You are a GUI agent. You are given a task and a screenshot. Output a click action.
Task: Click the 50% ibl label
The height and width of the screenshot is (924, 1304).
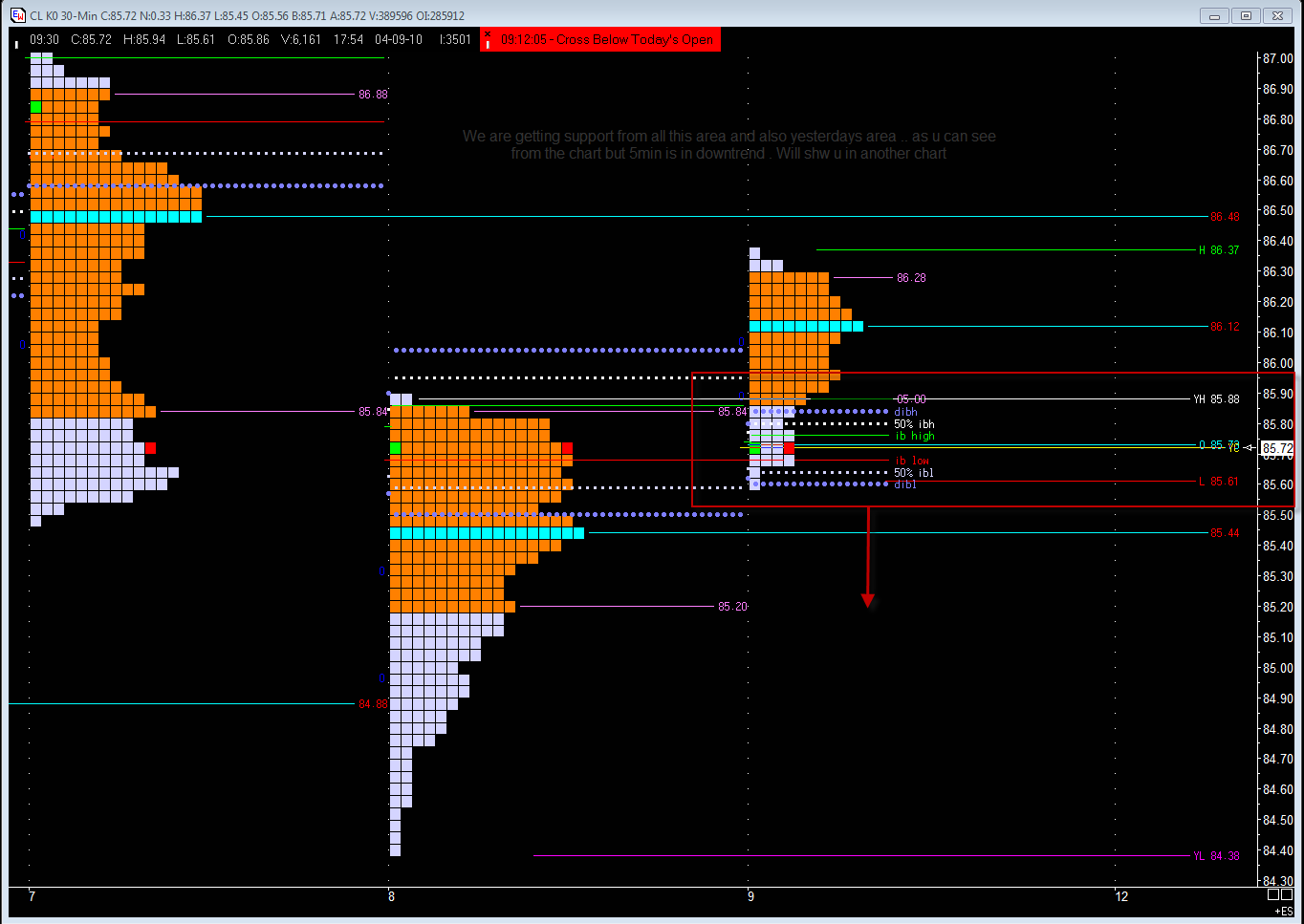[x=914, y=473]
